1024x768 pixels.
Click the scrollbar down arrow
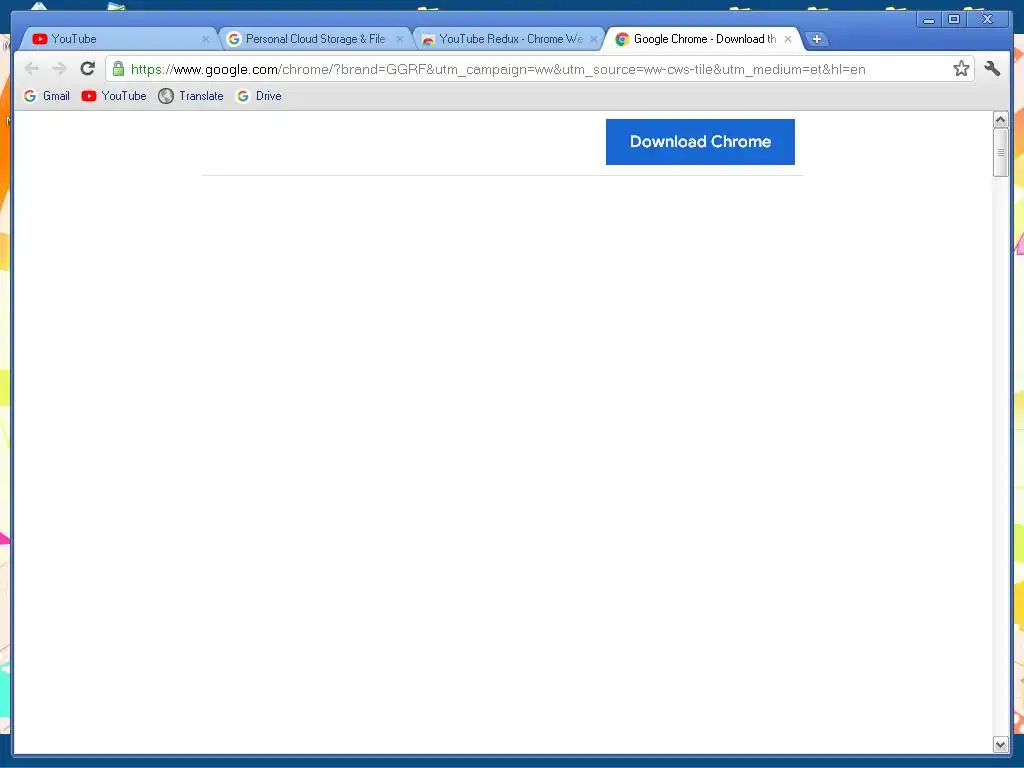[1000, 744]
